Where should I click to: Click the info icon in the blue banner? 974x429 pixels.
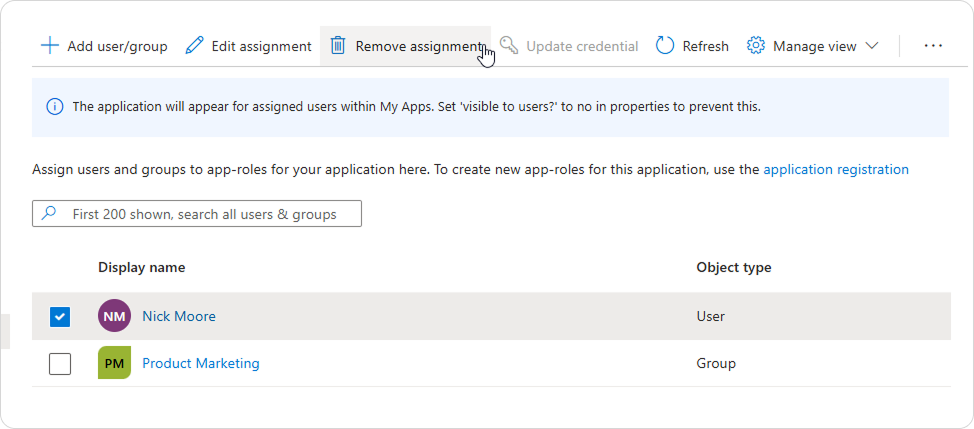pyautogui.click(x=55, y=107)
